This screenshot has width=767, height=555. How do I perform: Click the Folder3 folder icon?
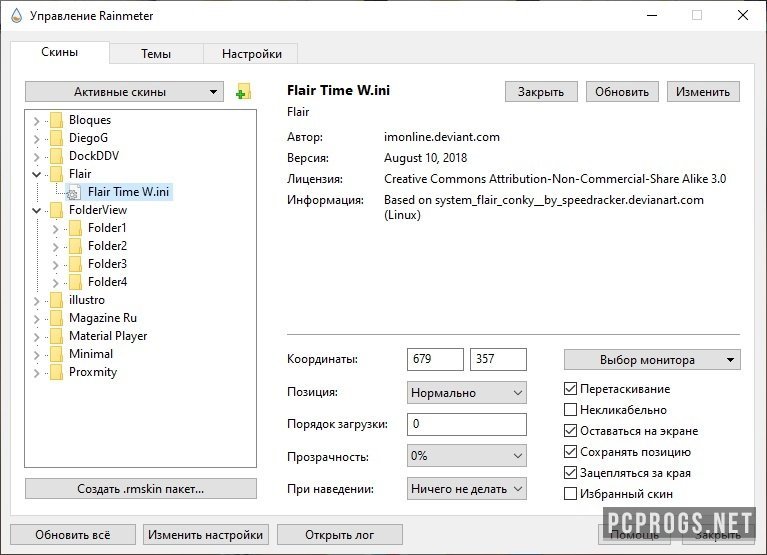pyautogui.click(x=75, y=264)
